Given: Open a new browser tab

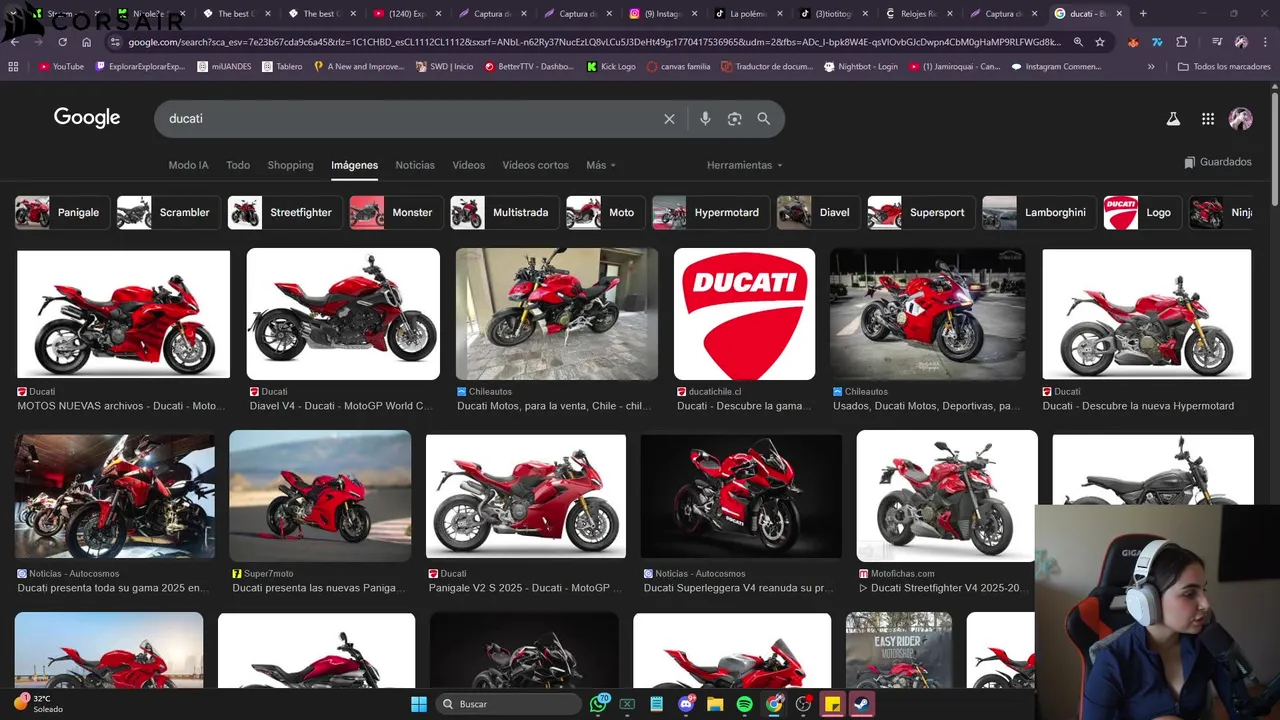Looking at the screenshot, I should (x=1143, y=14).
